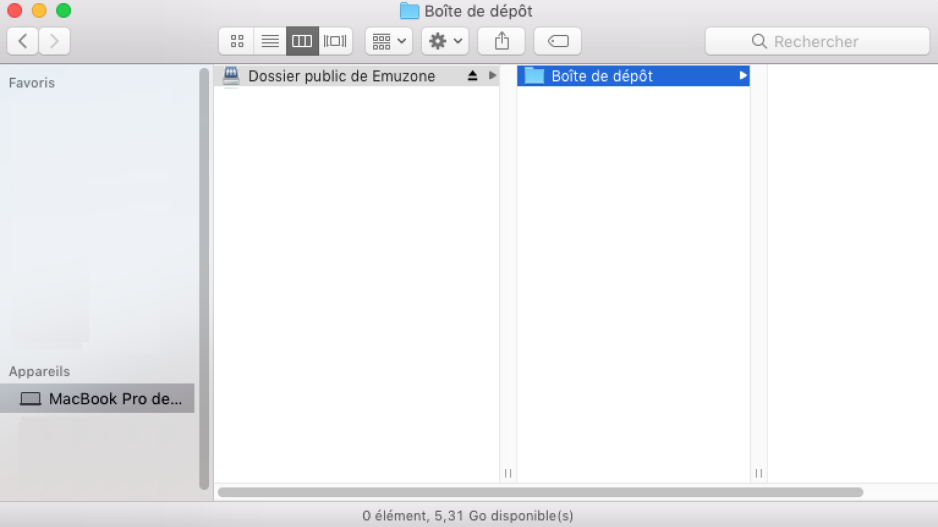Click the horizontal scrollbar at bottom

[x=540, y=492]
